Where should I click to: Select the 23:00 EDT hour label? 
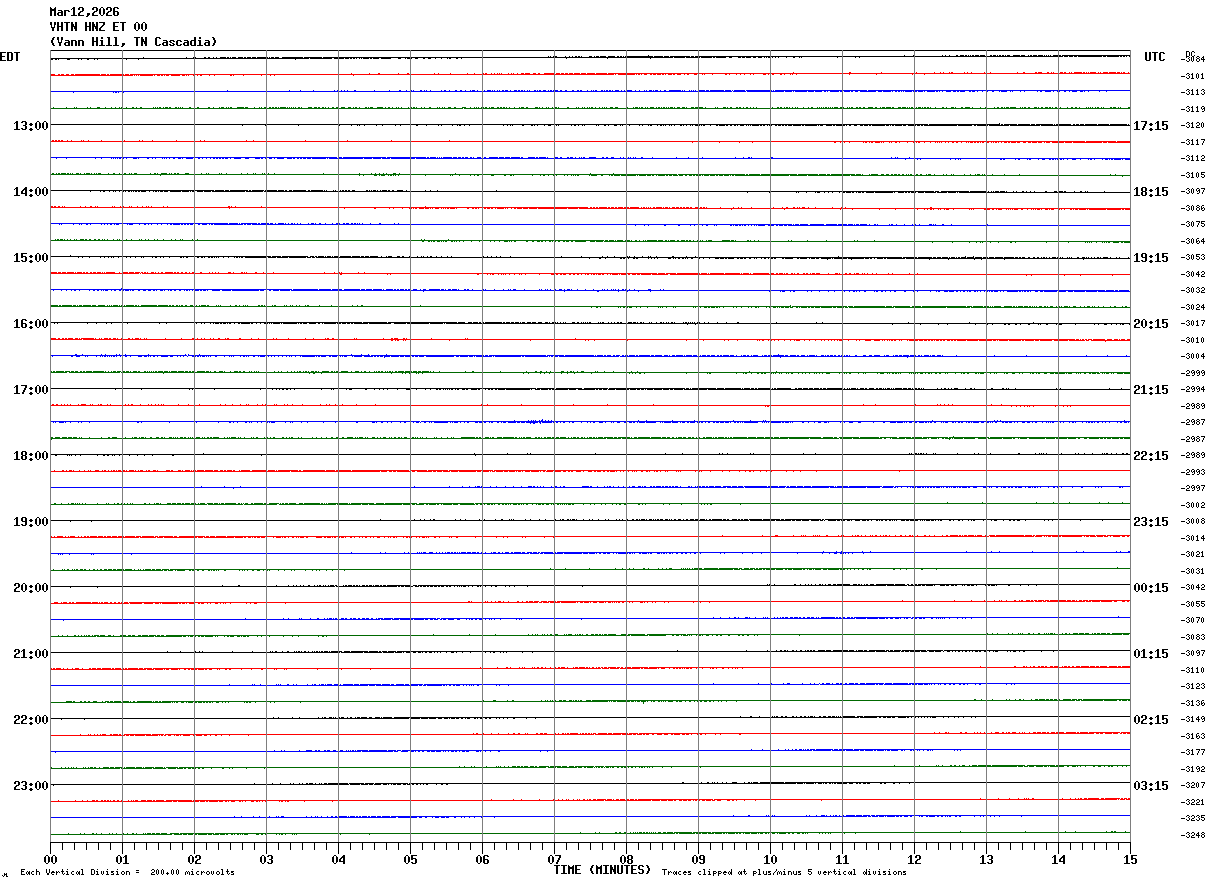pyautogui.click(x=30, y=786)
